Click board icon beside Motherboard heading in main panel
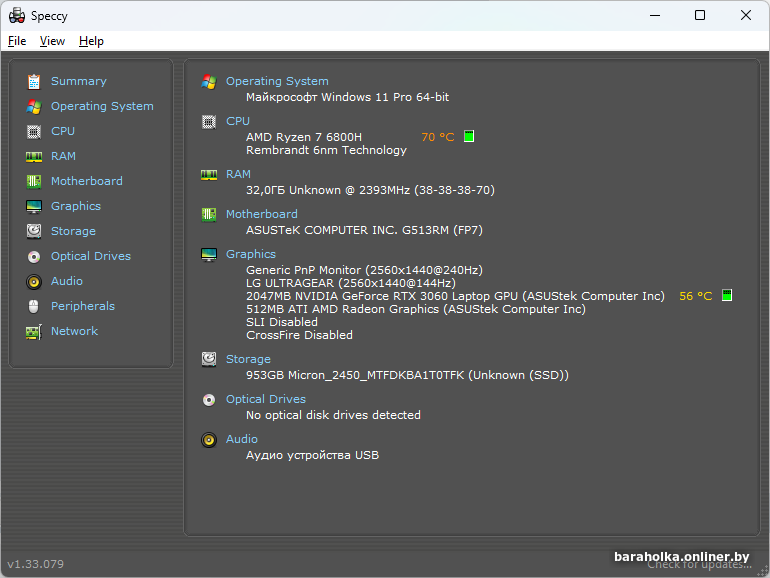770x578 pixels. coord(209,215)
